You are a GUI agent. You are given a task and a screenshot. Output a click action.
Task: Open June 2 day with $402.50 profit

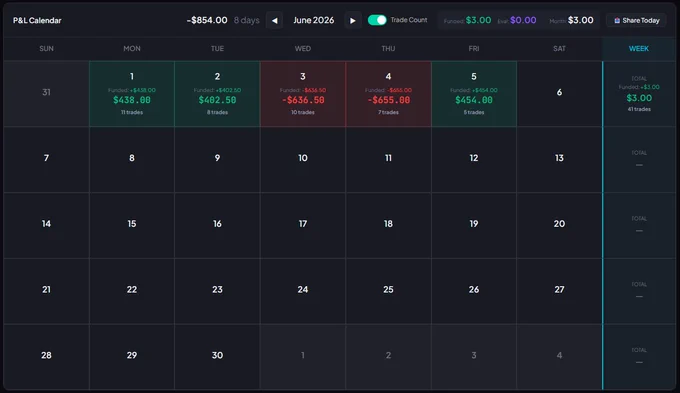(x=217, y=94)
